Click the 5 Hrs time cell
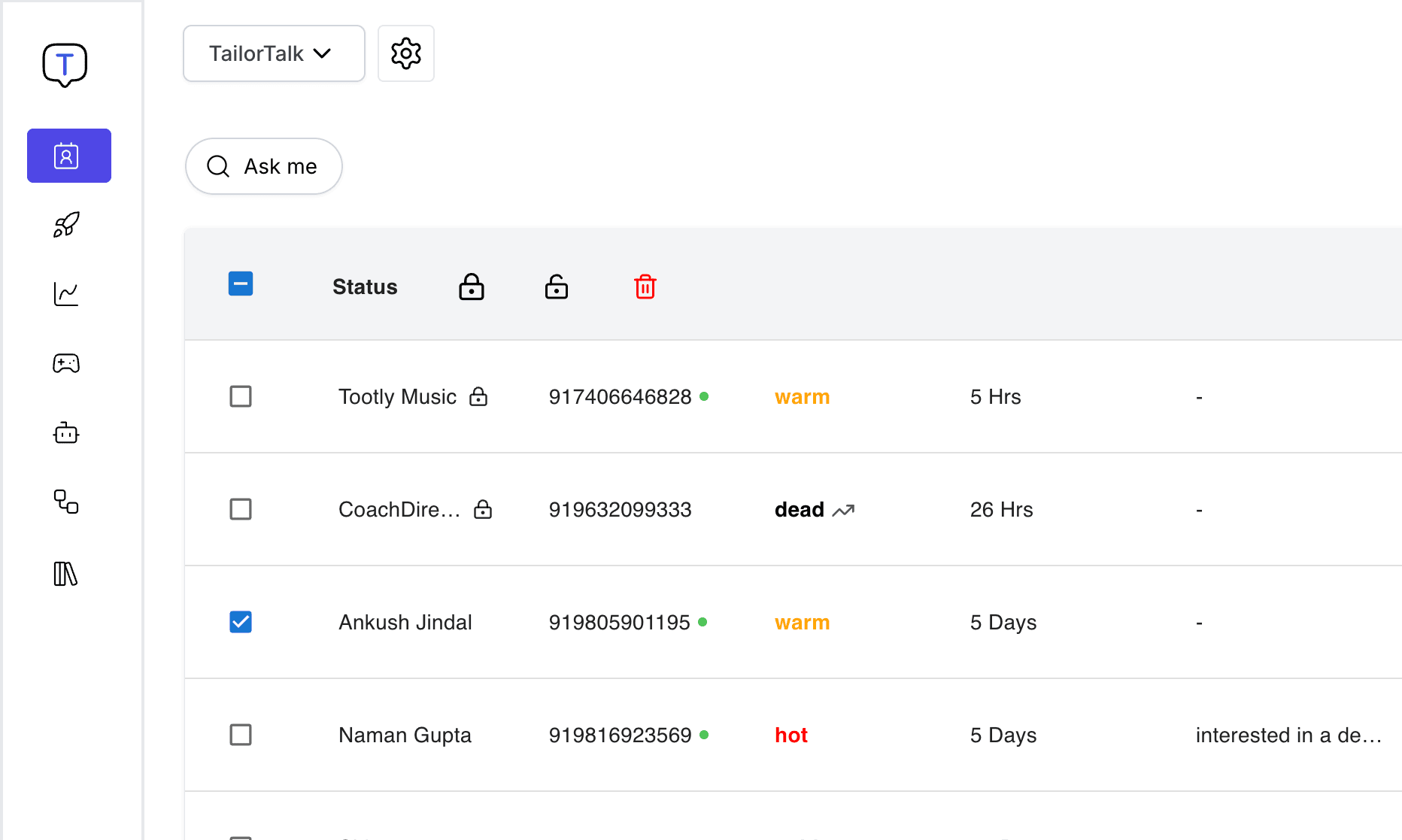Screen dimensions: 1402x840 point(995,396)
